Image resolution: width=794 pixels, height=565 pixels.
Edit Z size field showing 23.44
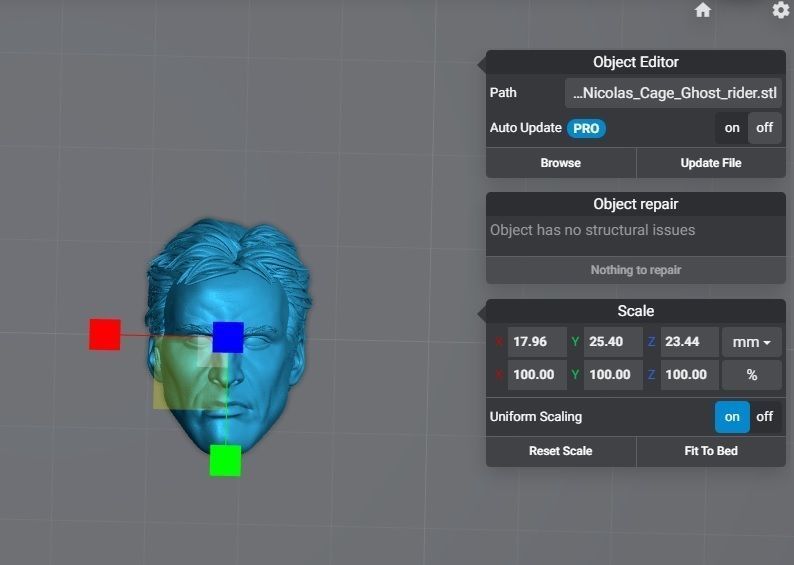click(x=690, y=342)
